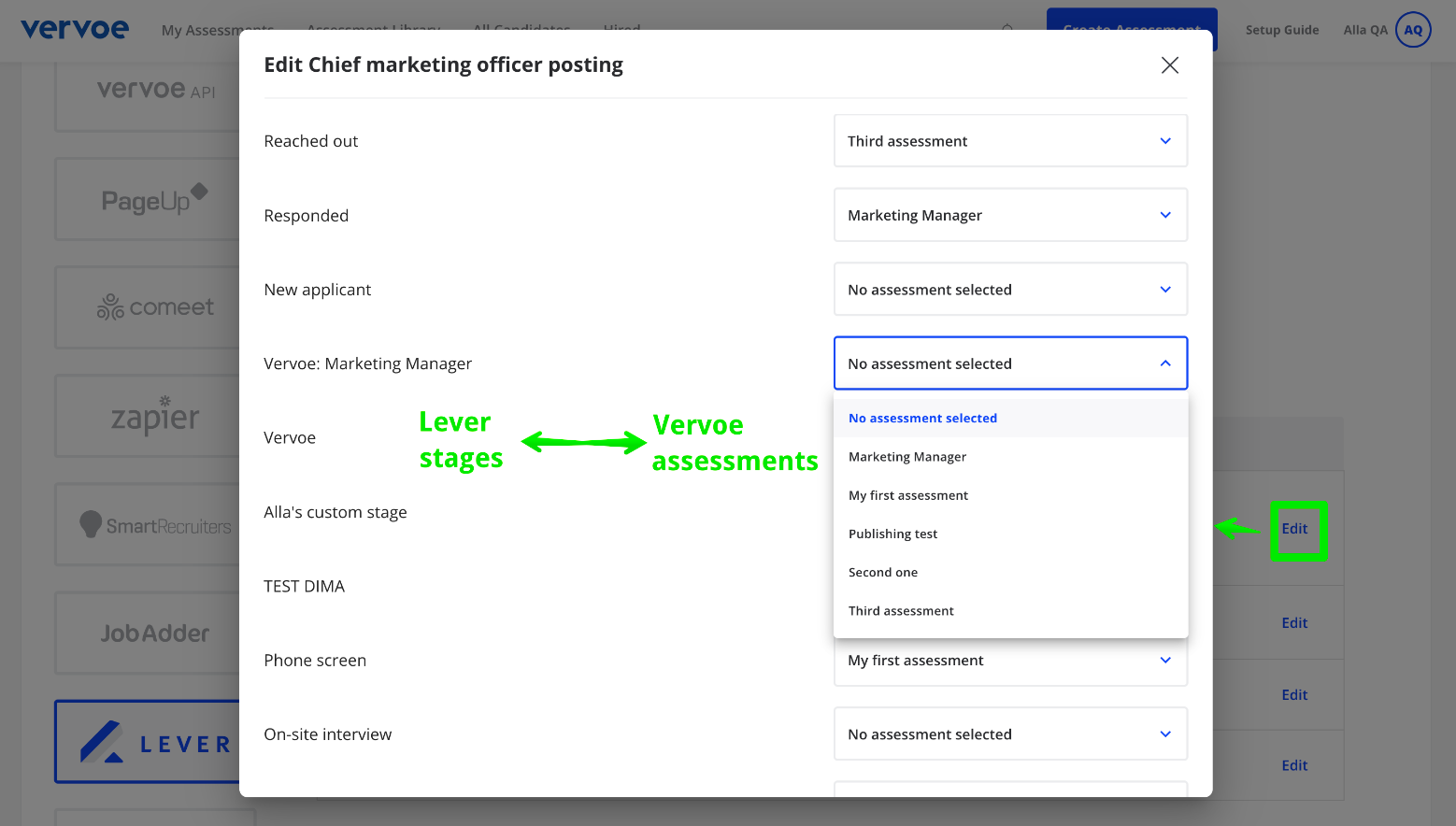Image resolution: width=1456 pixels, height=826 pixels.
Task: Open the Phone screen assessment dropdown
Action: (x=1010, y=661)
